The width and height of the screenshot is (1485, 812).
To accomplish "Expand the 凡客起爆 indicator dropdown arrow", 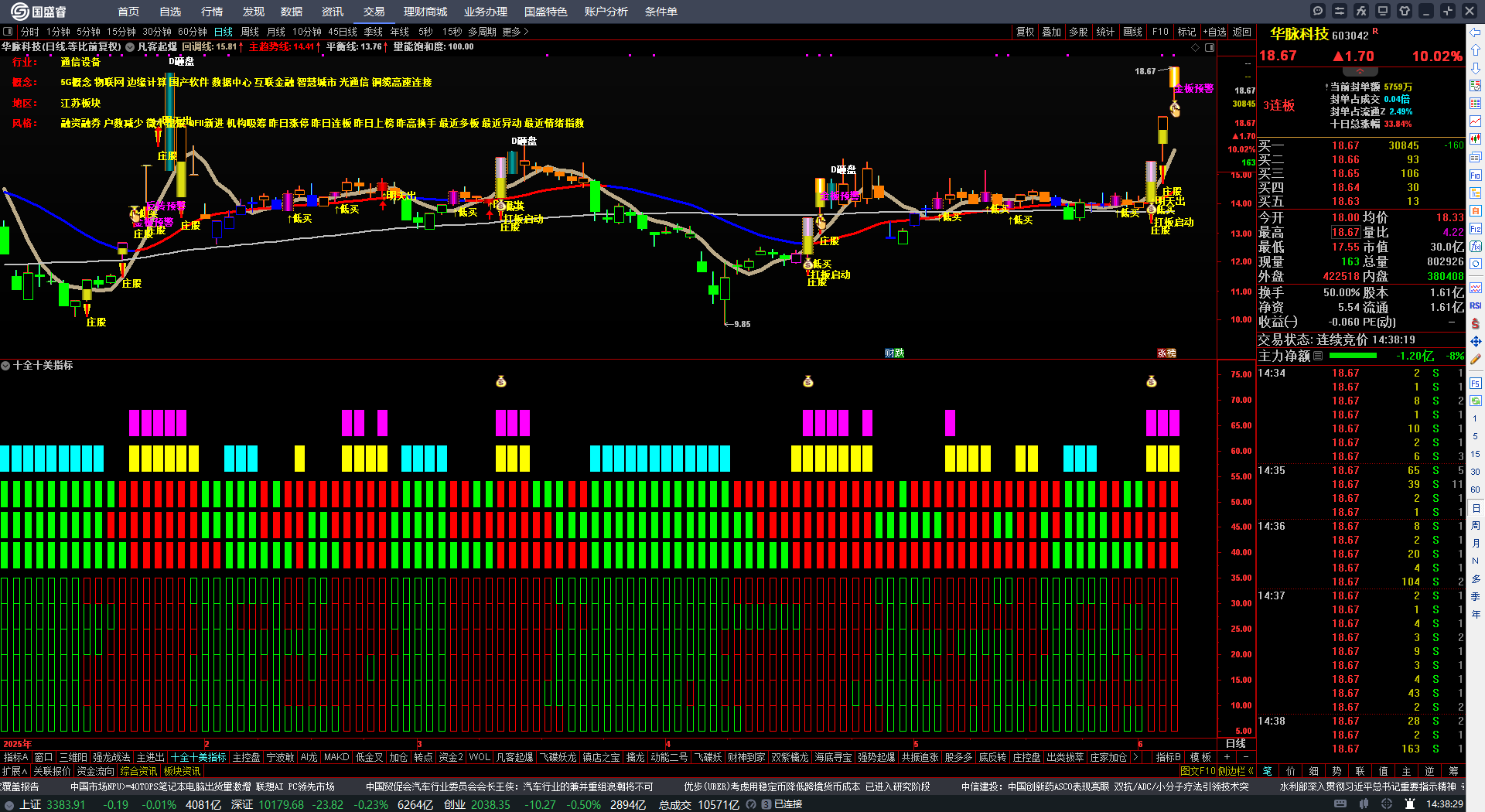I will pyautogui.click(x=130, y=47).
